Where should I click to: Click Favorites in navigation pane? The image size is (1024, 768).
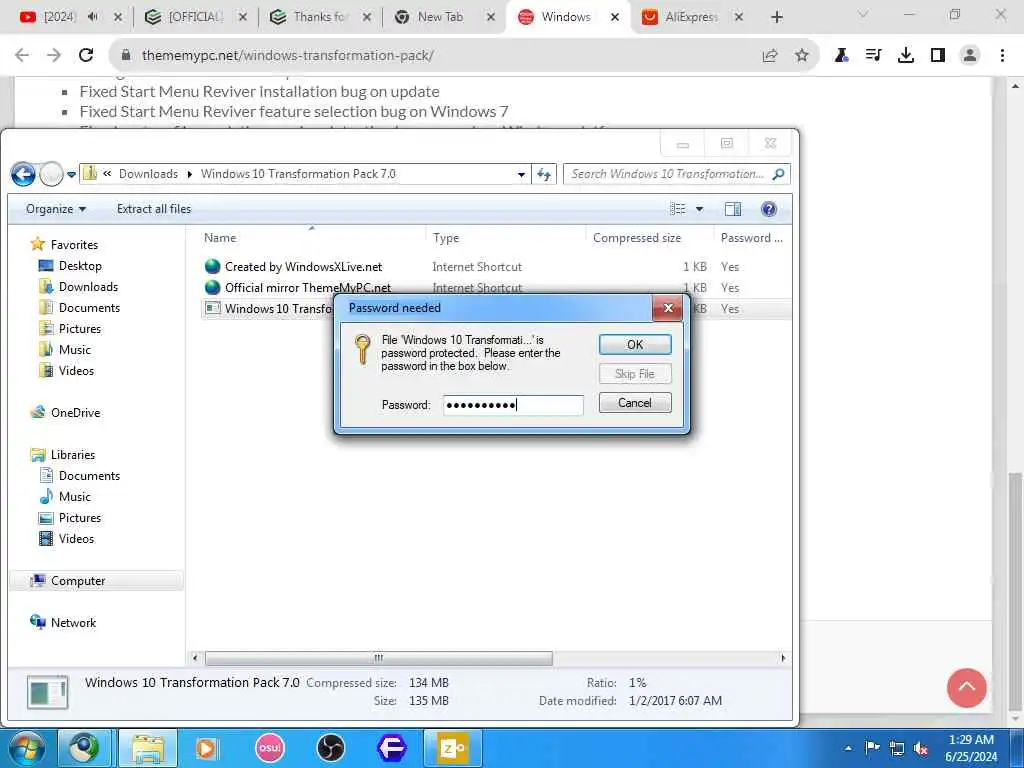74,244
